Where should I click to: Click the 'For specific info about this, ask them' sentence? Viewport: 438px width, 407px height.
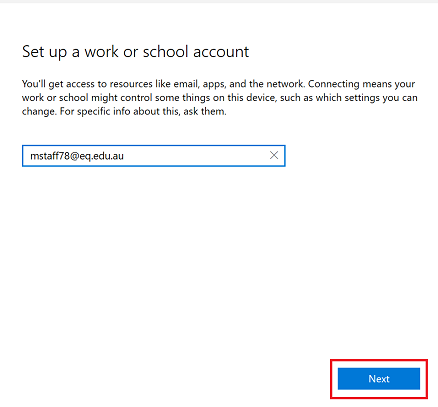click(x=143, y=111)
